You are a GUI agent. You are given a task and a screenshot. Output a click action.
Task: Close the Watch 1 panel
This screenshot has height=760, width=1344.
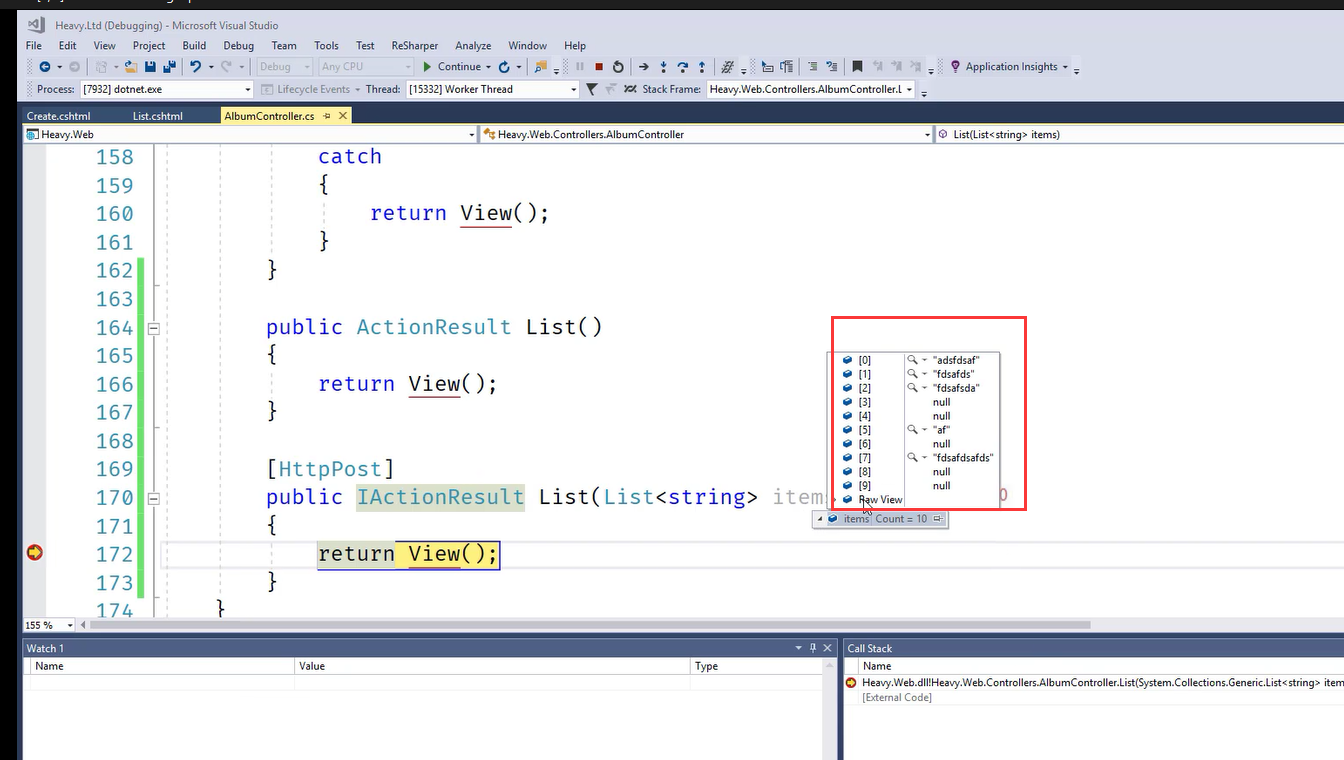click(828, 648)
